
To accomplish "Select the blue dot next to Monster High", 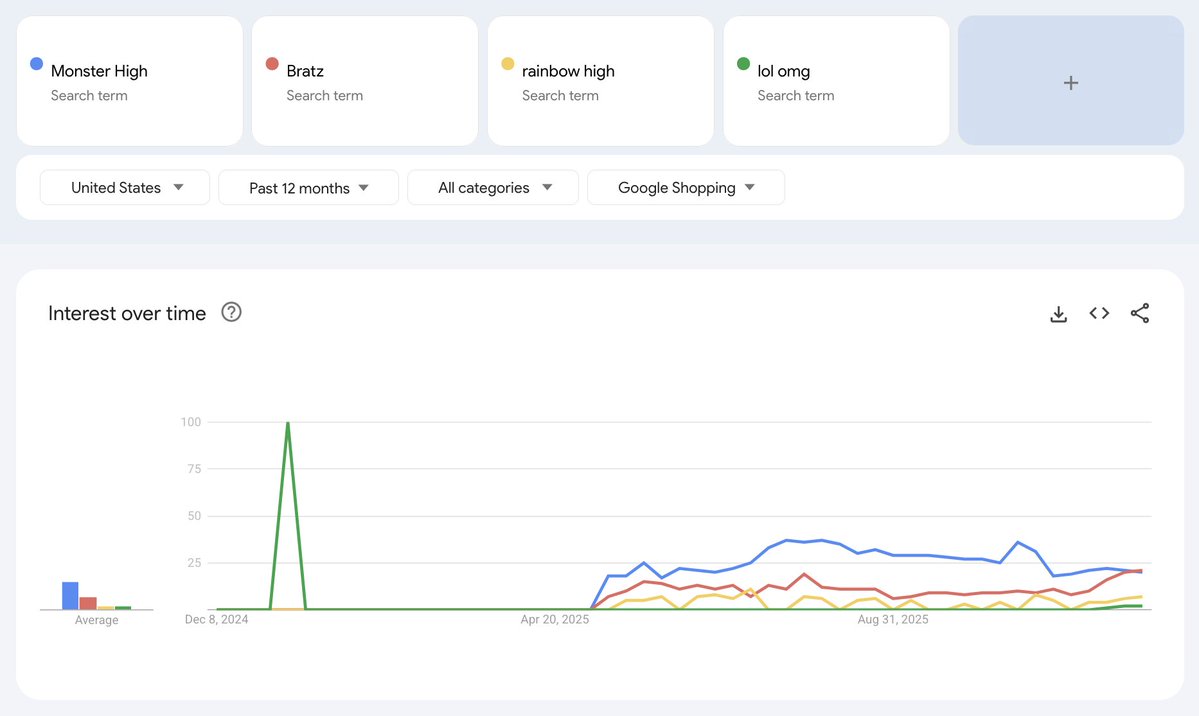I will coord(36,63).
